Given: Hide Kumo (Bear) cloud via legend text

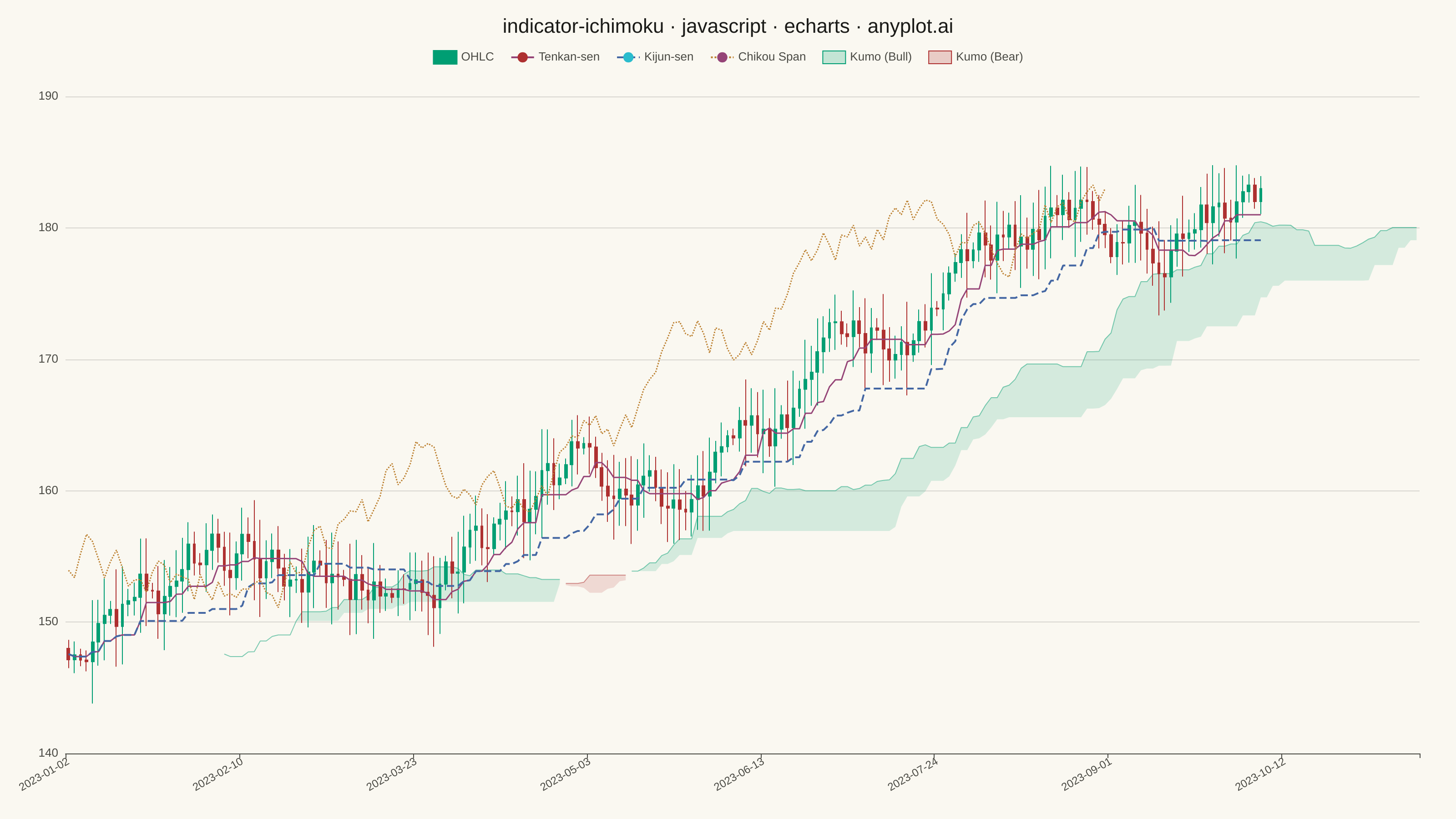Looking at the screenshot, I should 989,57.
